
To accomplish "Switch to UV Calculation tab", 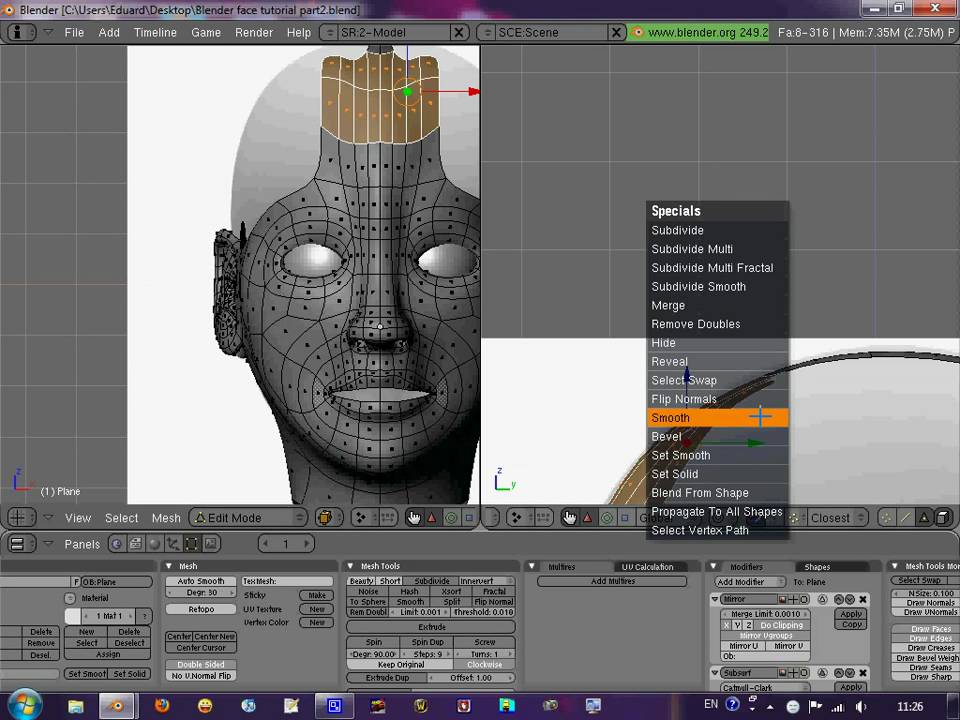I will coord(647,567).
